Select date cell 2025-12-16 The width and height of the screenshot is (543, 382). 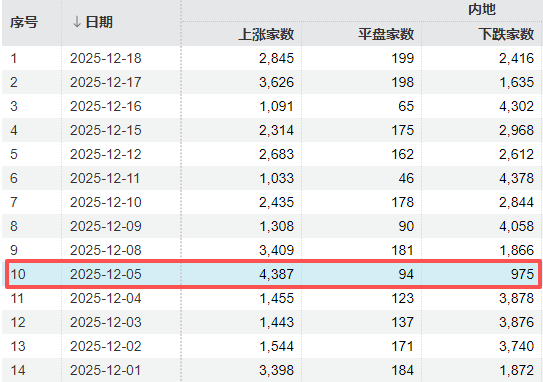[x=106, y=106]
